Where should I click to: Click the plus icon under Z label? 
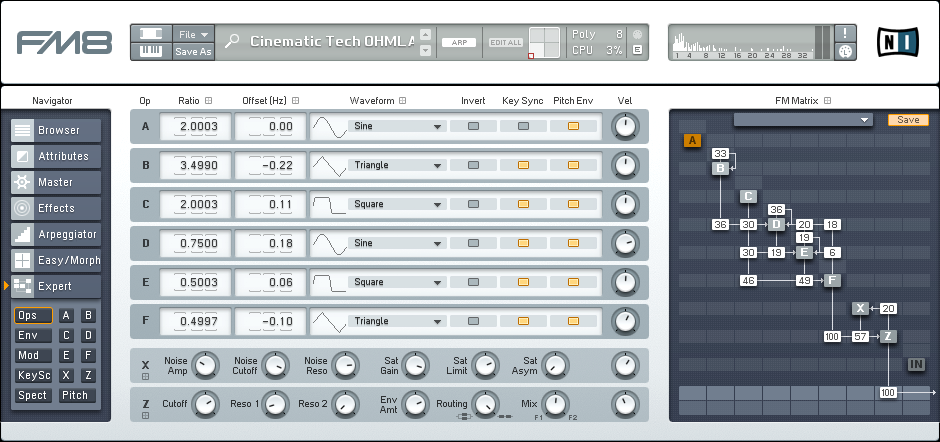point(145,416)
